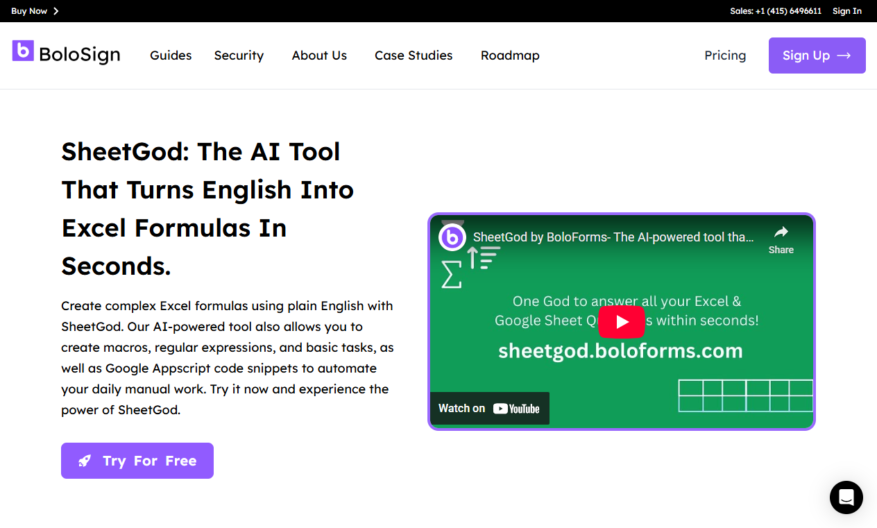
Task: Click the BoloSign purple logo icon
Action: tap(23, 51)
